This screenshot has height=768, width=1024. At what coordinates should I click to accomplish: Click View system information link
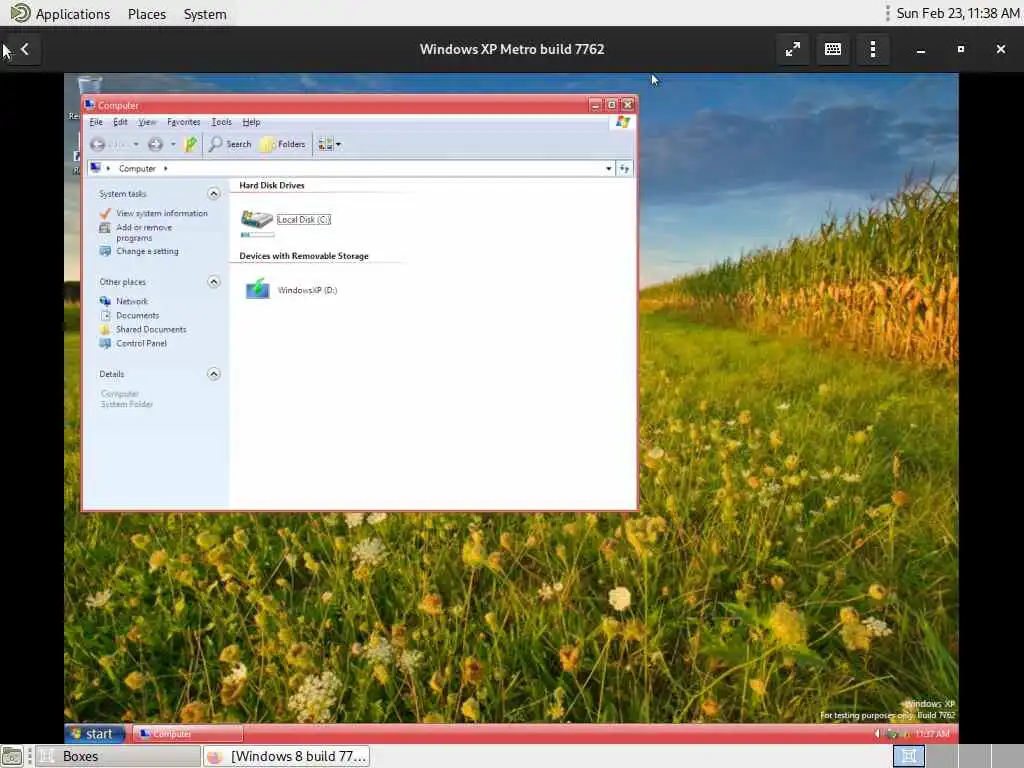click(162, 214)
